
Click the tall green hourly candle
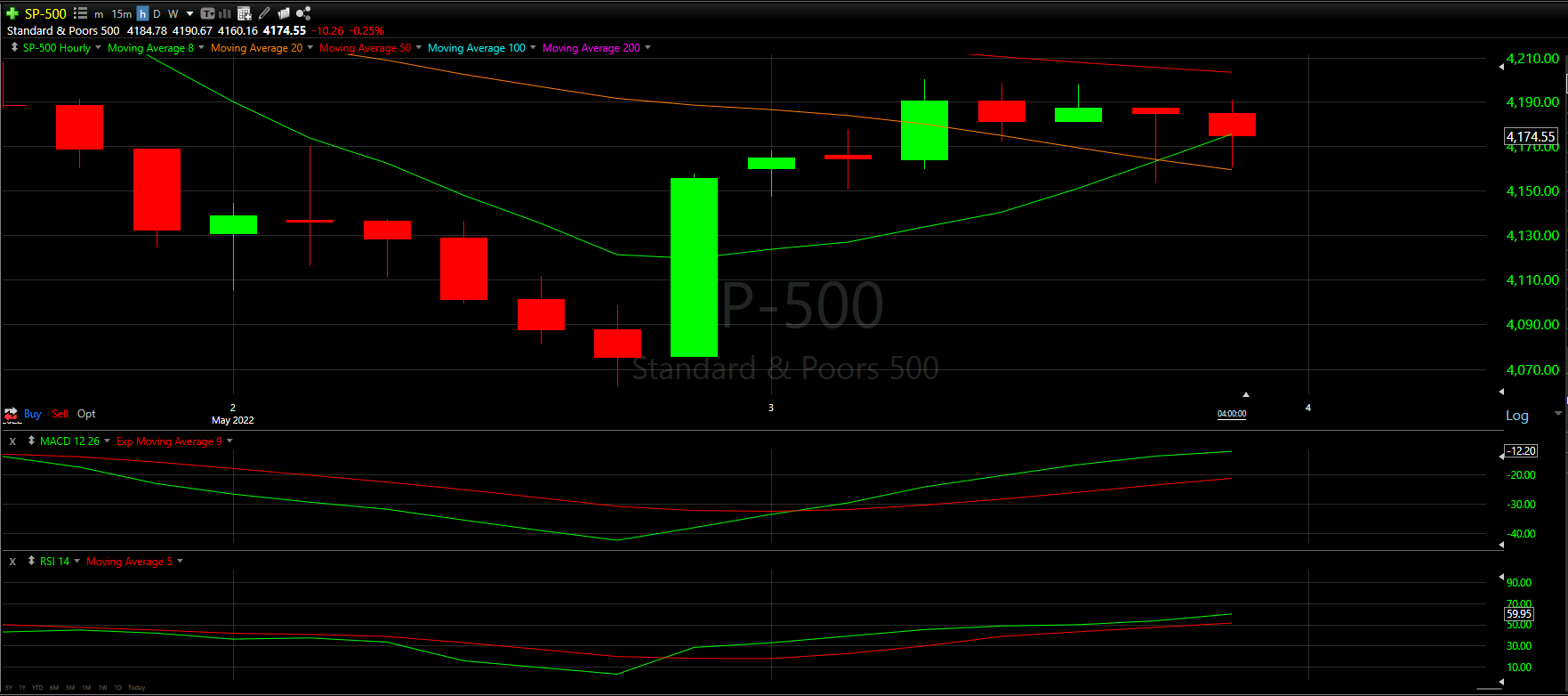pyautogui.click(x=694, y=267)
